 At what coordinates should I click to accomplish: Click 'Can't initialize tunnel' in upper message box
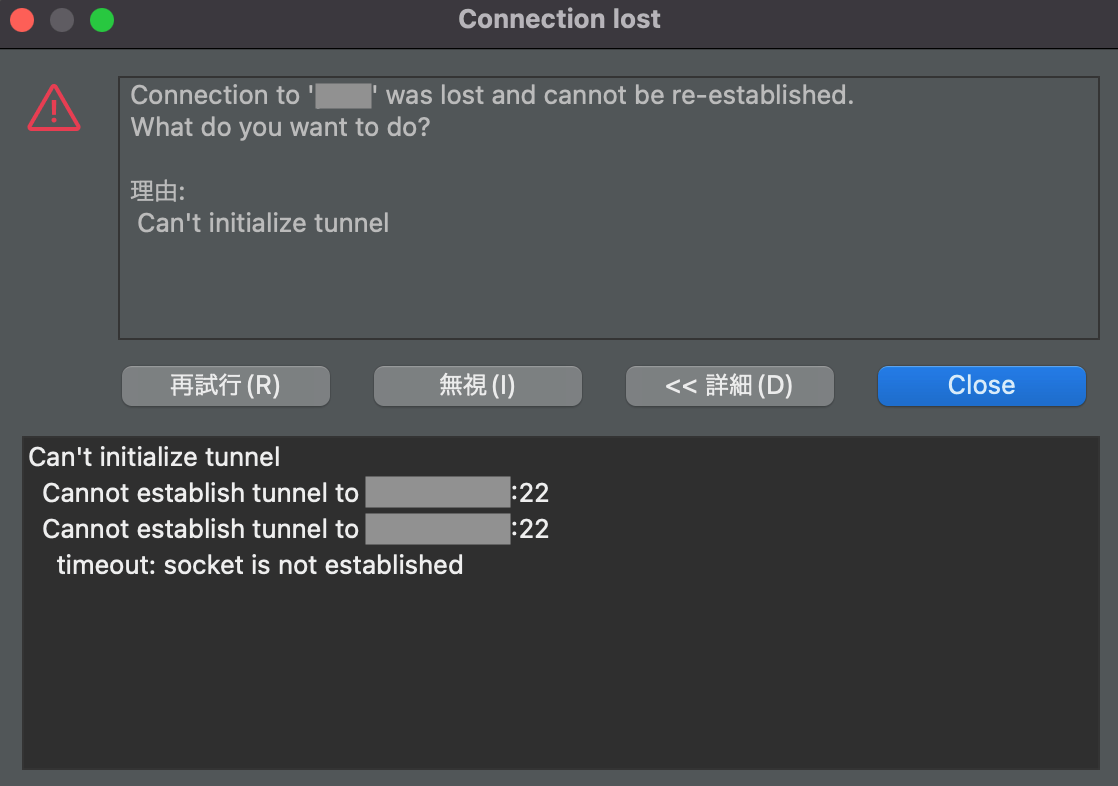pos(263,223)
